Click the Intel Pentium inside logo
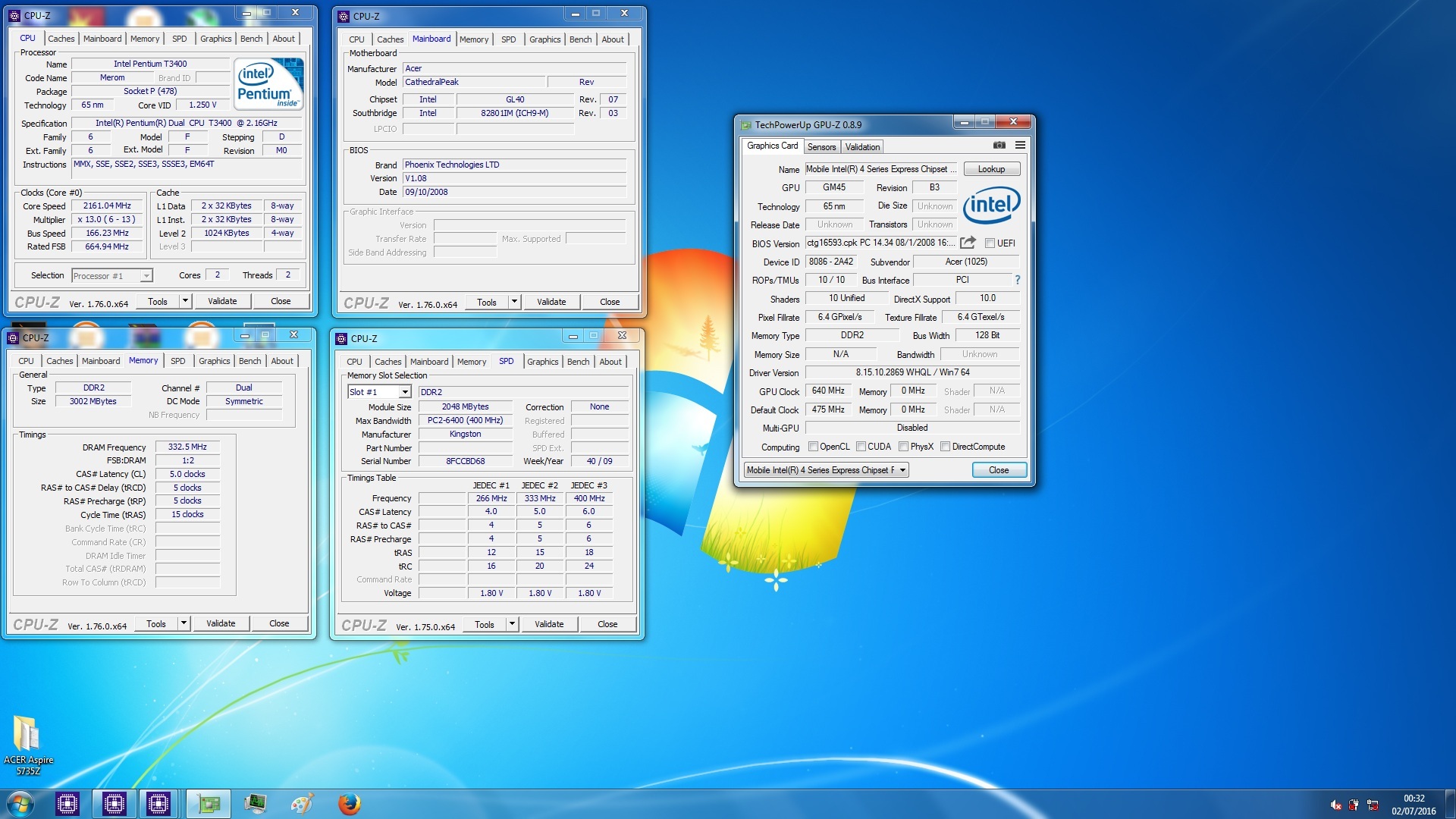Viewport: 1456px width, 819px height. point(269,83)
